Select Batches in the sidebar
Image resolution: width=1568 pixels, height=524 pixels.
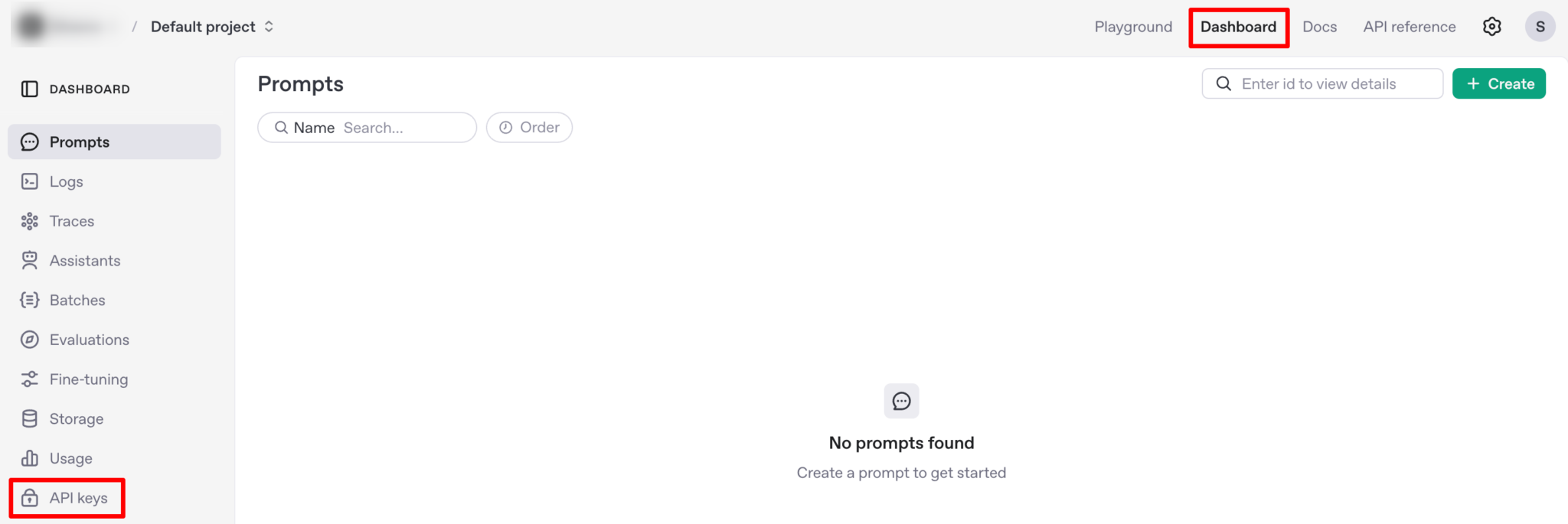[x=77, y=301]
